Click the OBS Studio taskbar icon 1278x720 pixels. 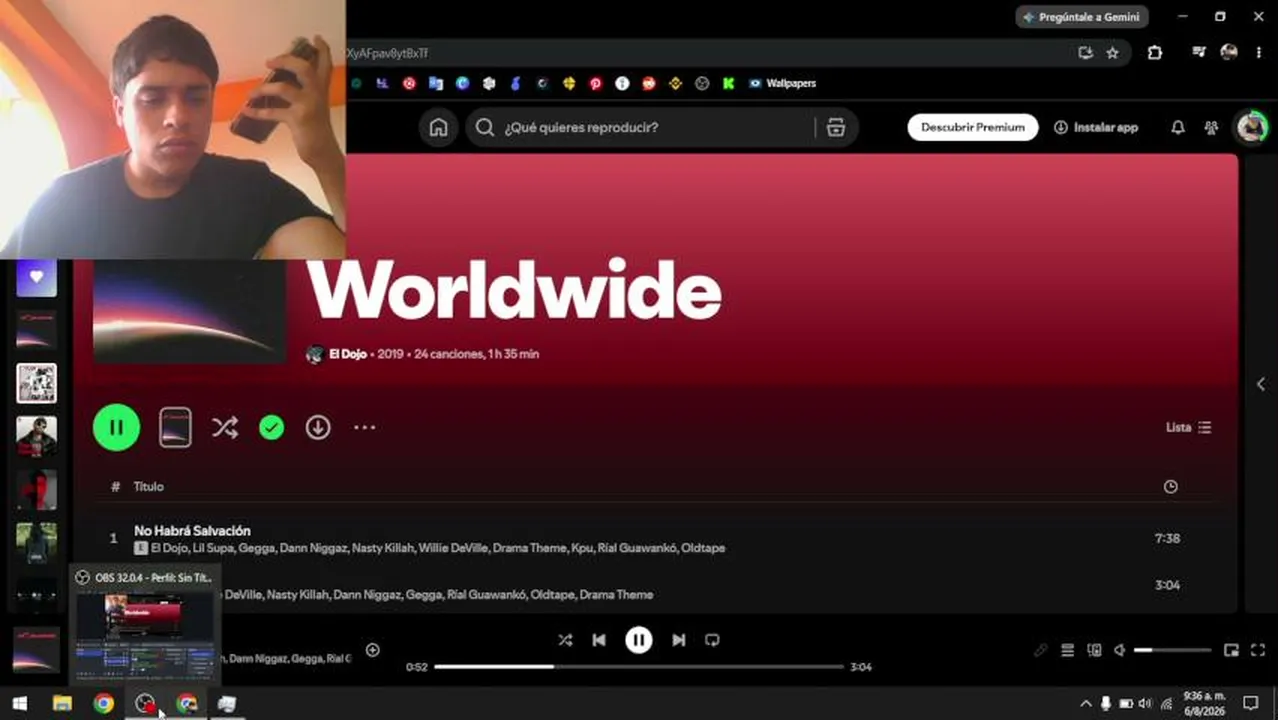(x=146, y=704)
